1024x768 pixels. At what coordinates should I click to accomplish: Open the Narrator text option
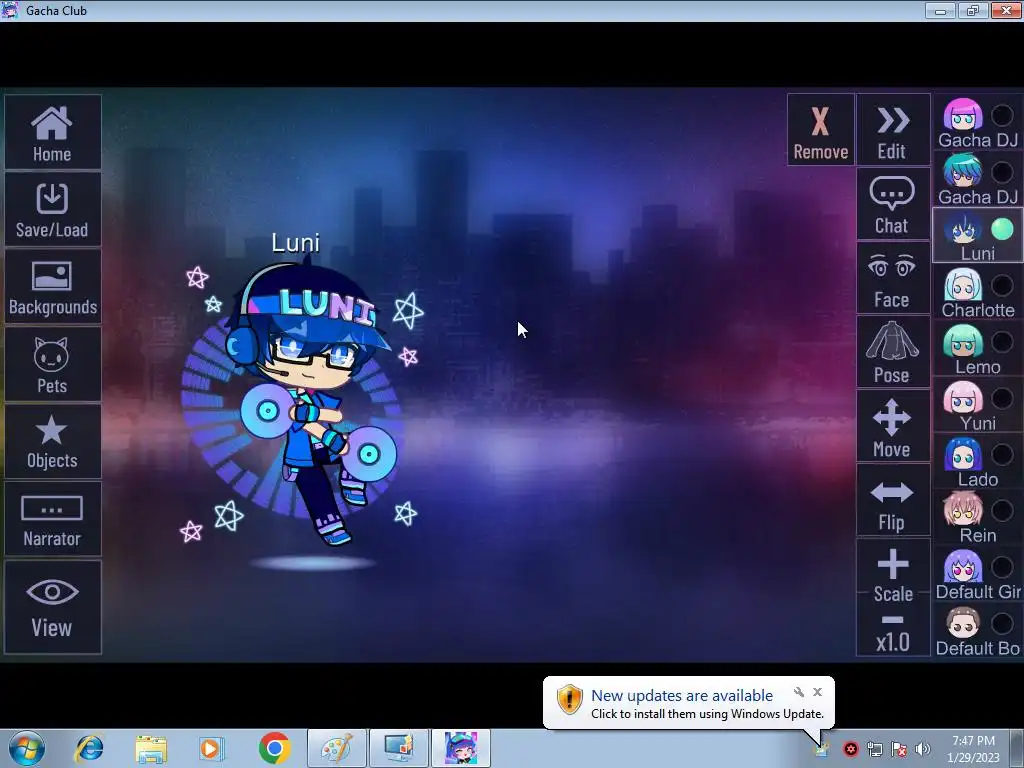[52, 519]
